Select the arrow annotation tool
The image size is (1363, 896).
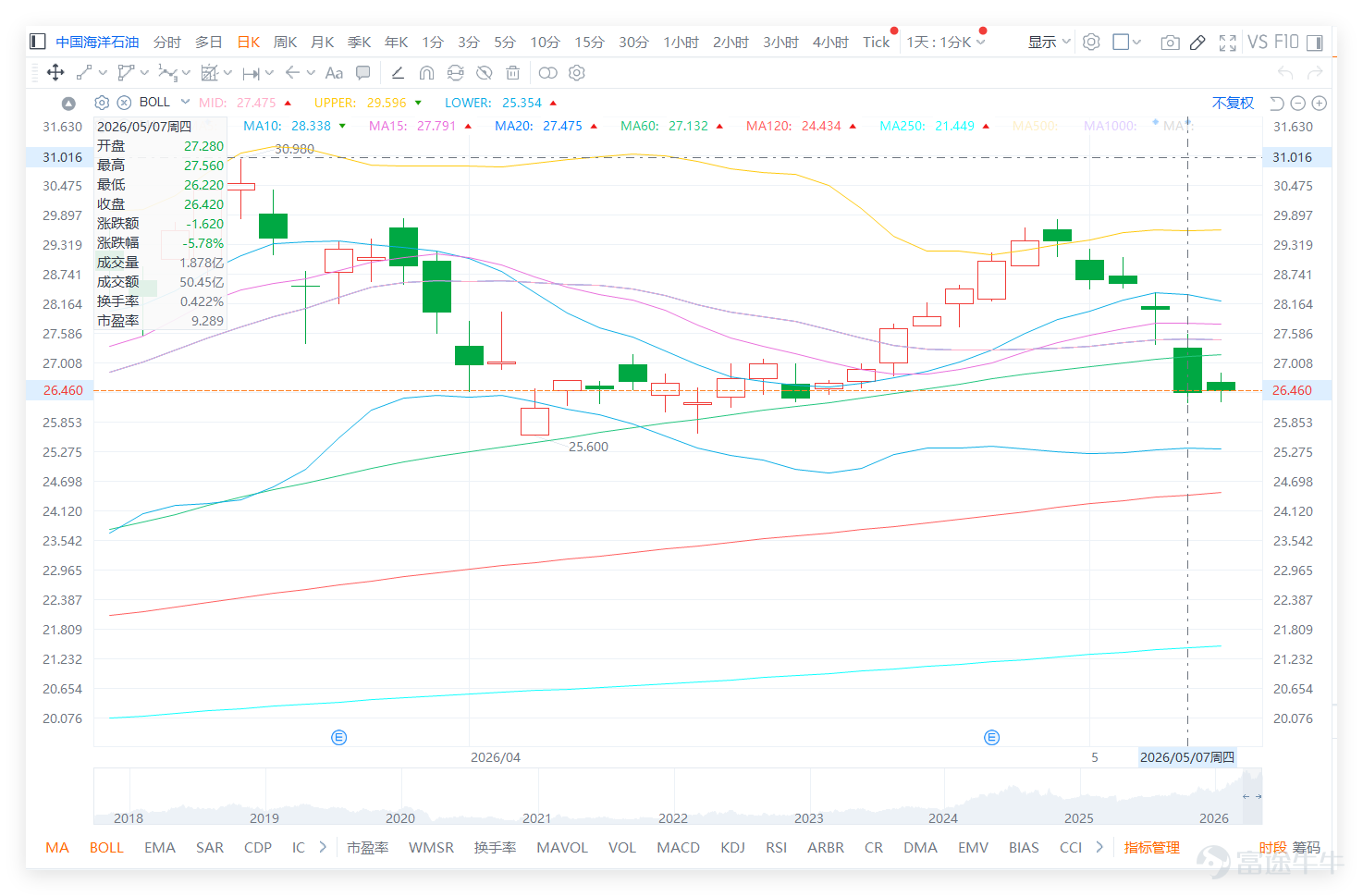292,73
